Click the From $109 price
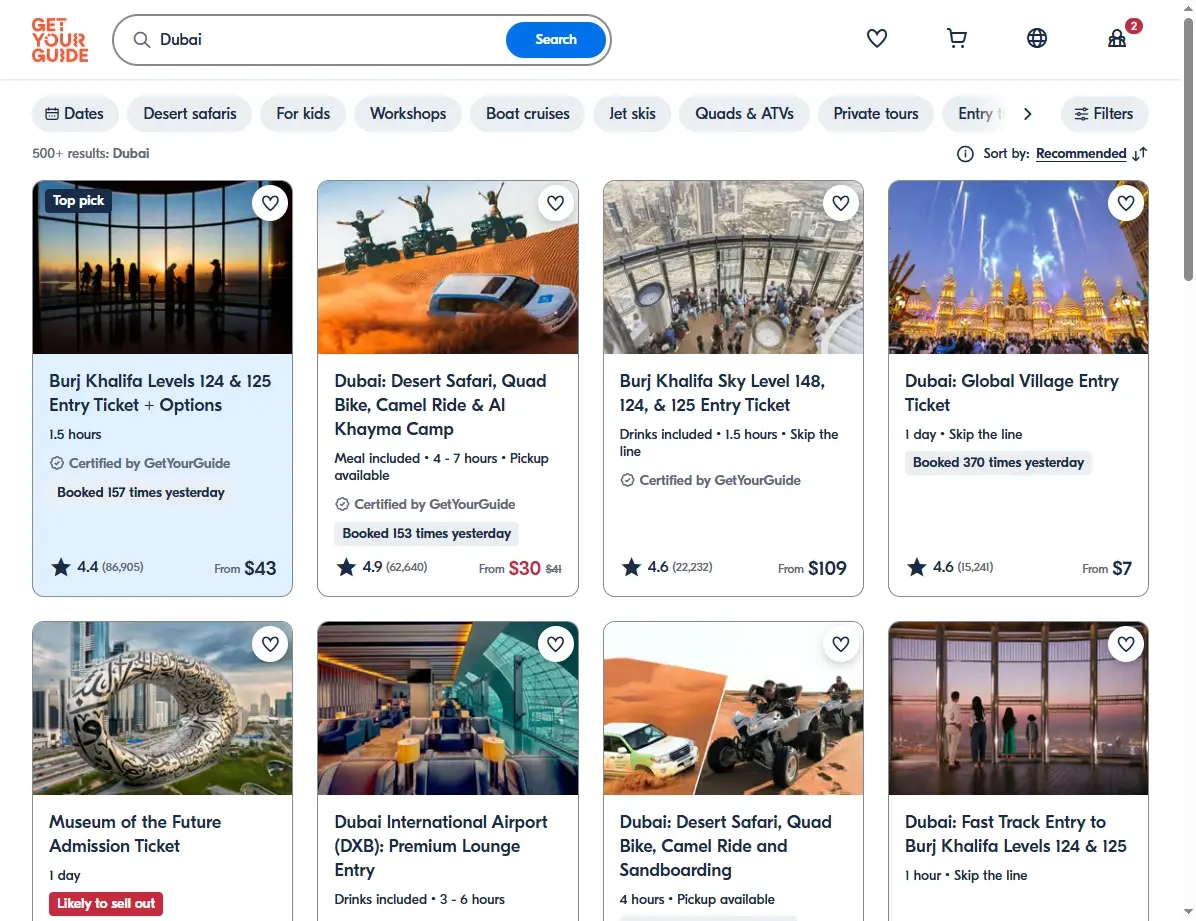This screenshot has width=1196, height=921. point(812,568)
